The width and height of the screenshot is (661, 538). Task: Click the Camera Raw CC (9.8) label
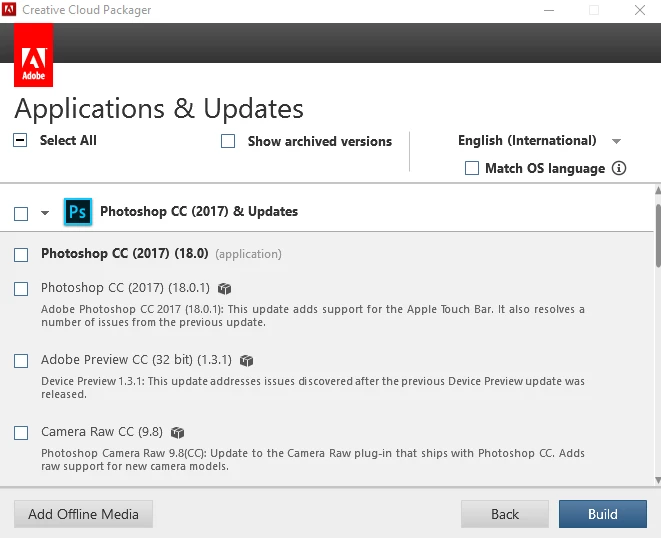tap(102, 432)
